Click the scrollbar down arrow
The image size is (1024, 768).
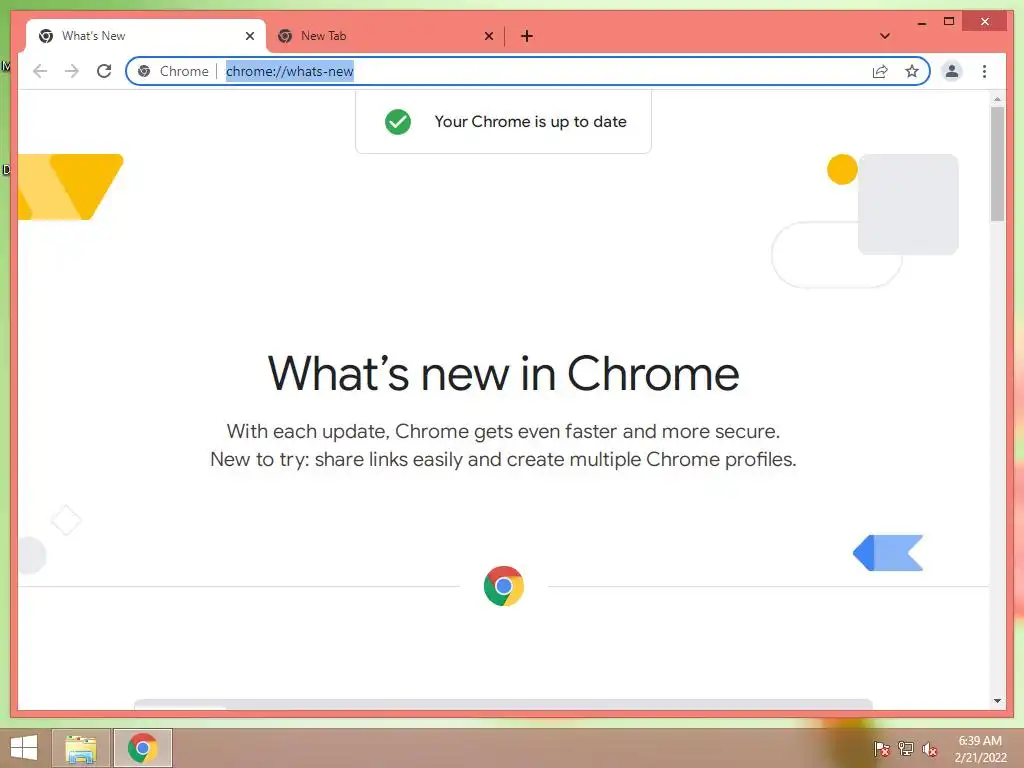[997, 701]
